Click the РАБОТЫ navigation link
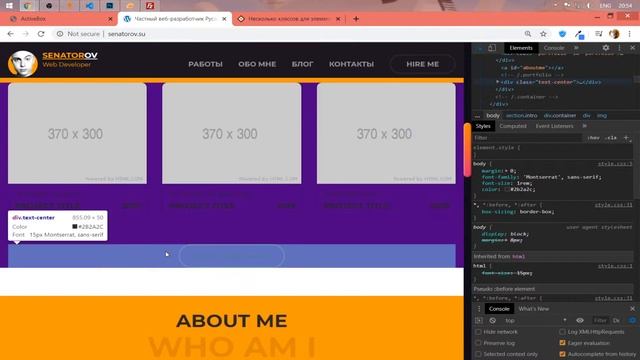The height and width of the screenshot is (360, 640). 205,64
